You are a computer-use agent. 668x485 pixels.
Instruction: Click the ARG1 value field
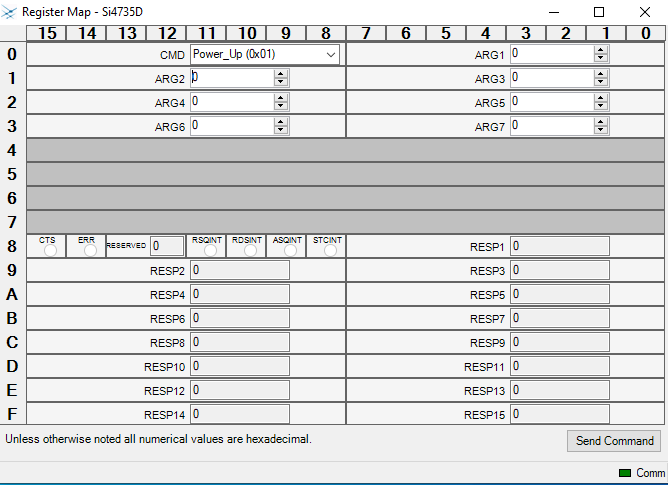[x=552, y=54]
